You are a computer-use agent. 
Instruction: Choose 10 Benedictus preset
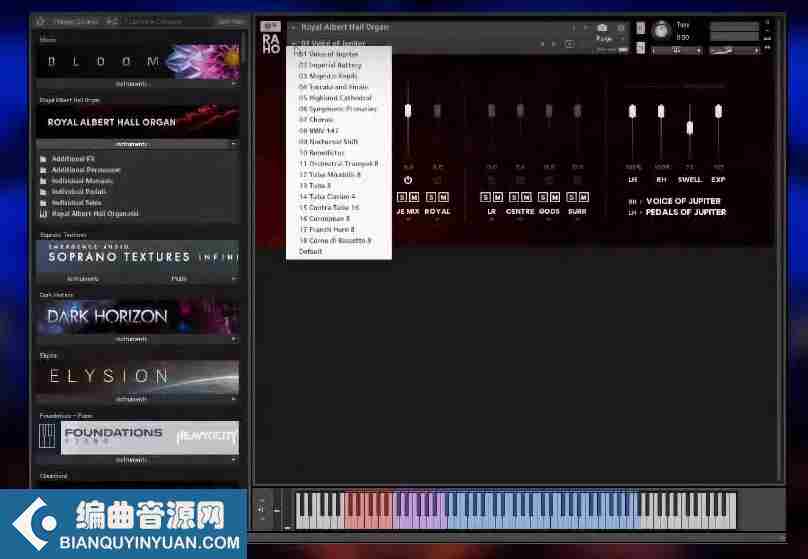(x=339, y=153)
